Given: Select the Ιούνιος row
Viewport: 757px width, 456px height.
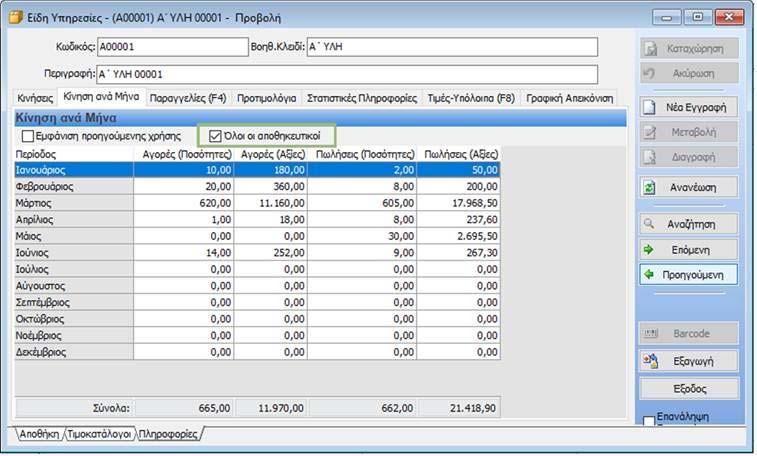Looking at the screenshot, I should 257,252.
